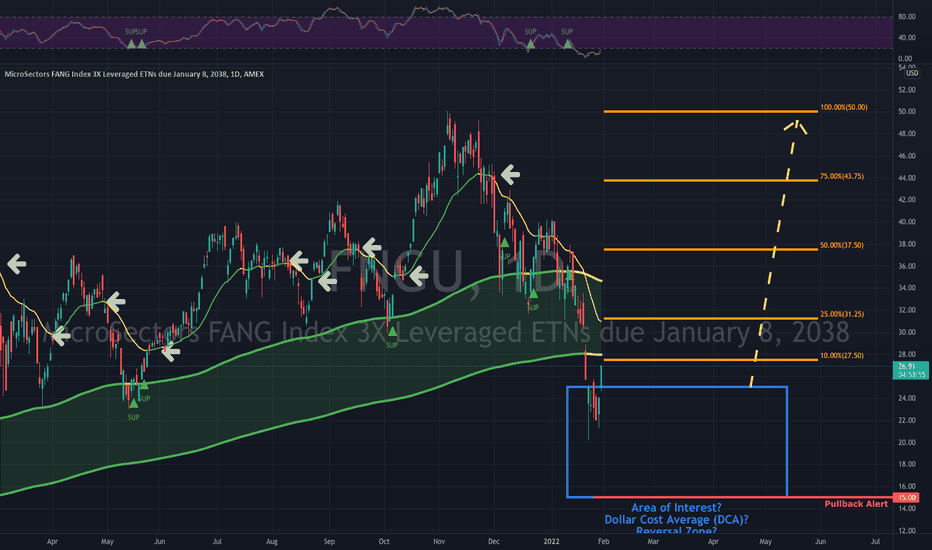Click the 80.00 value on oscillator scale
Screen dimensions: 932x550
(907, 17)
